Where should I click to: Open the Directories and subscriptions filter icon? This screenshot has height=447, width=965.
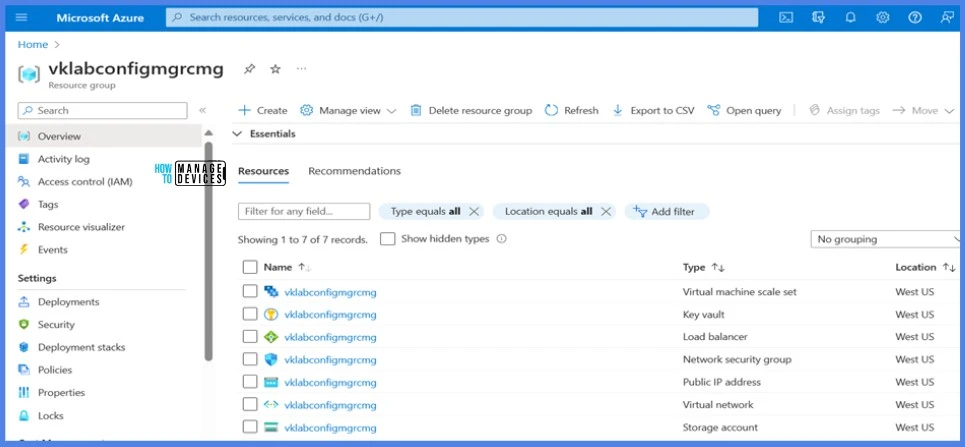point(818,17)
